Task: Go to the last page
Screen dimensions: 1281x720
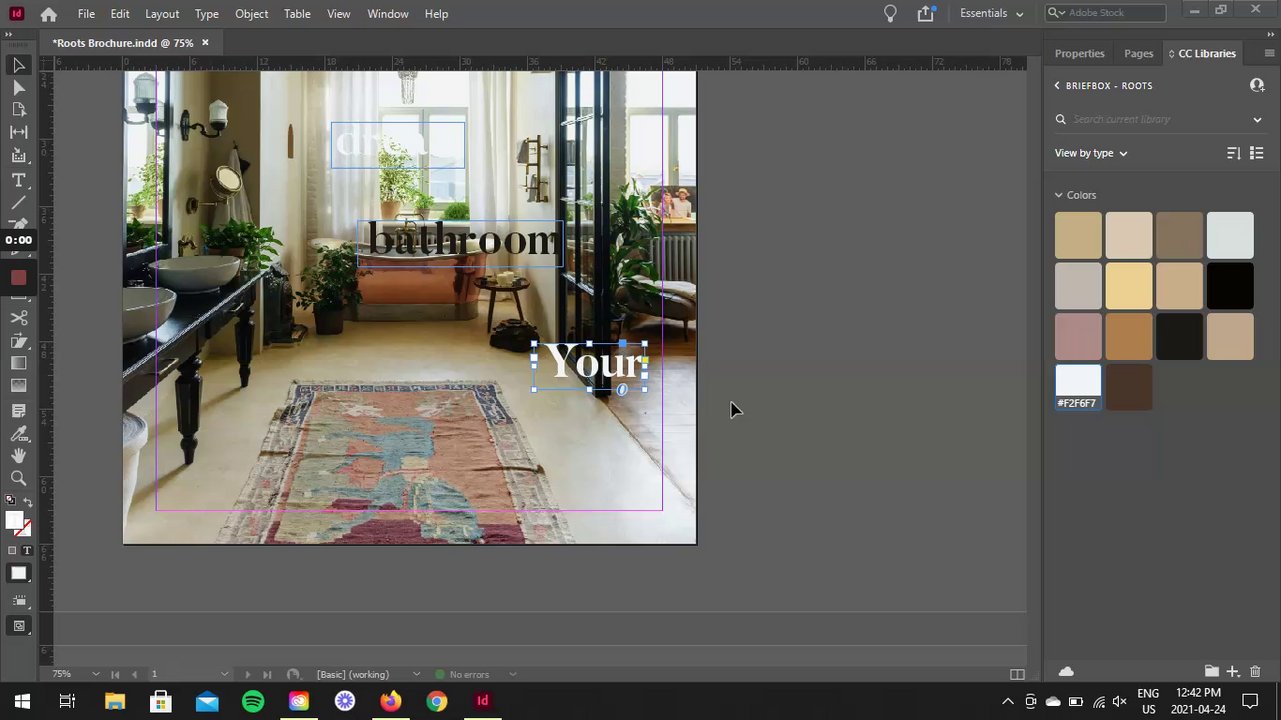Action: tap(266, 674)
